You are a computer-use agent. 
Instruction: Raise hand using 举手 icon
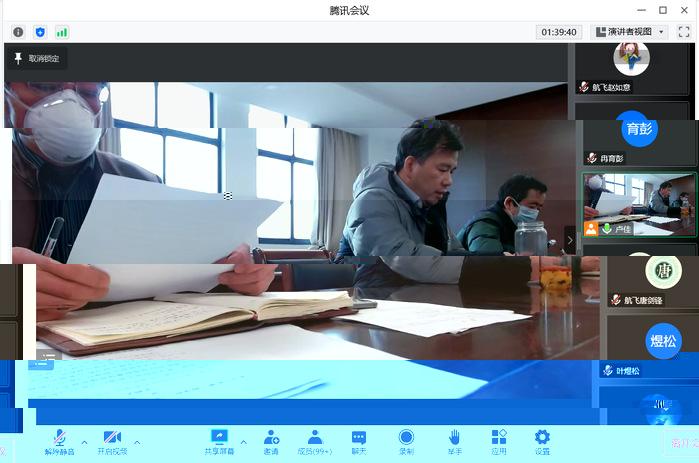tap(454, 441)
